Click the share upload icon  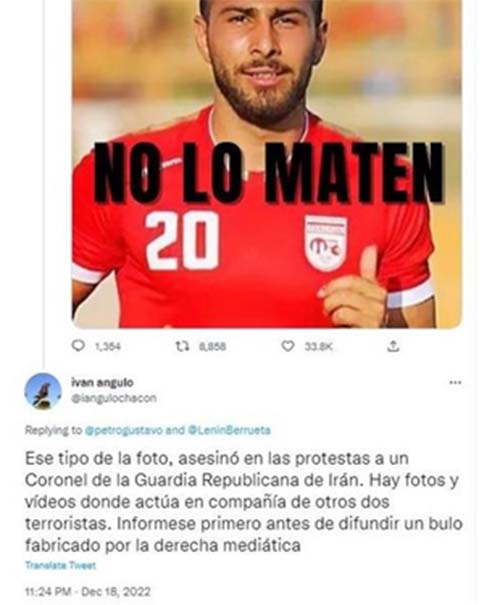pyautogui.click(x=393, y=346)
